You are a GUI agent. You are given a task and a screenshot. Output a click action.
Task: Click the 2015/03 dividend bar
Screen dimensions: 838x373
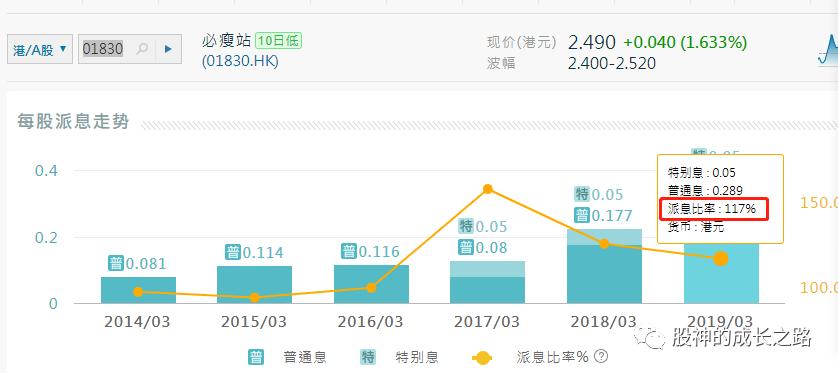click(254, 285)
